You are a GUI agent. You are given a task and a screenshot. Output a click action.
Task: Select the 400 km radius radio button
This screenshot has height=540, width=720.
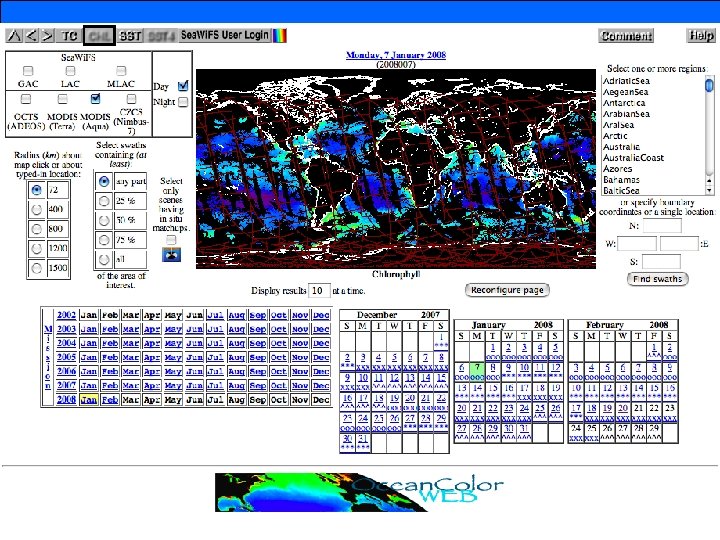pyautogui.click(x=36, y=209)
